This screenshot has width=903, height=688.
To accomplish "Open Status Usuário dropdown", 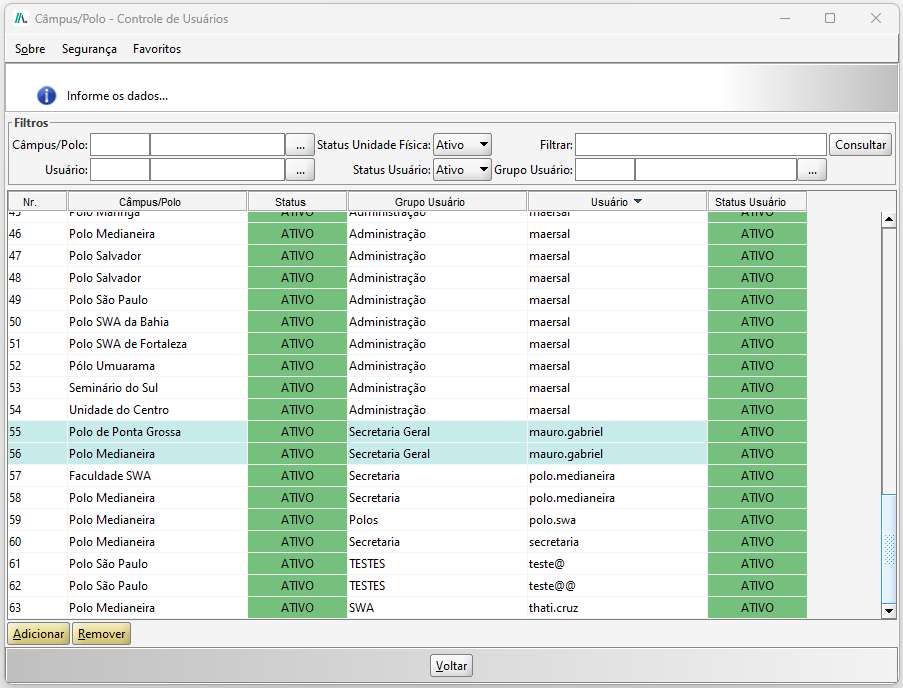I will (x=462, y=170).
